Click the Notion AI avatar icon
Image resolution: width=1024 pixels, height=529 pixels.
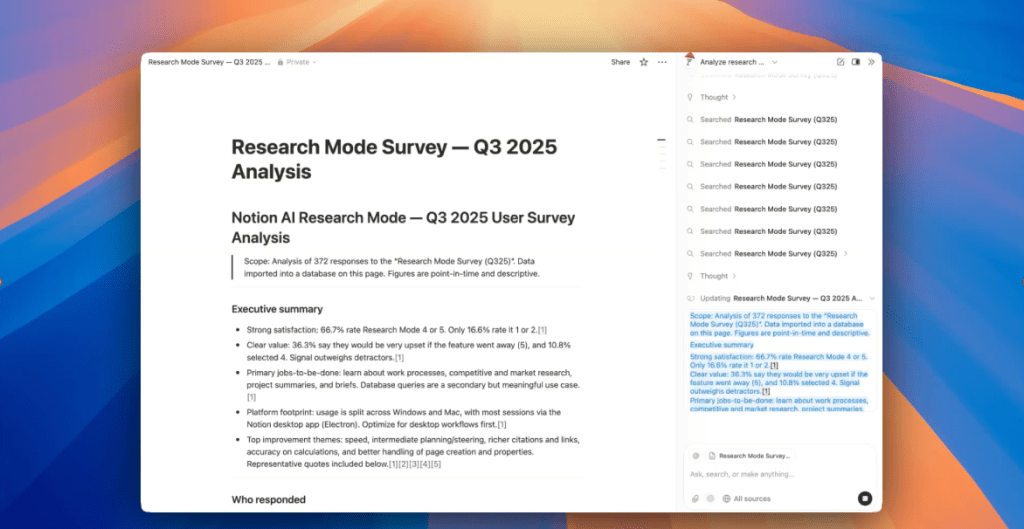pyautogui.click(x=690, y=62)
